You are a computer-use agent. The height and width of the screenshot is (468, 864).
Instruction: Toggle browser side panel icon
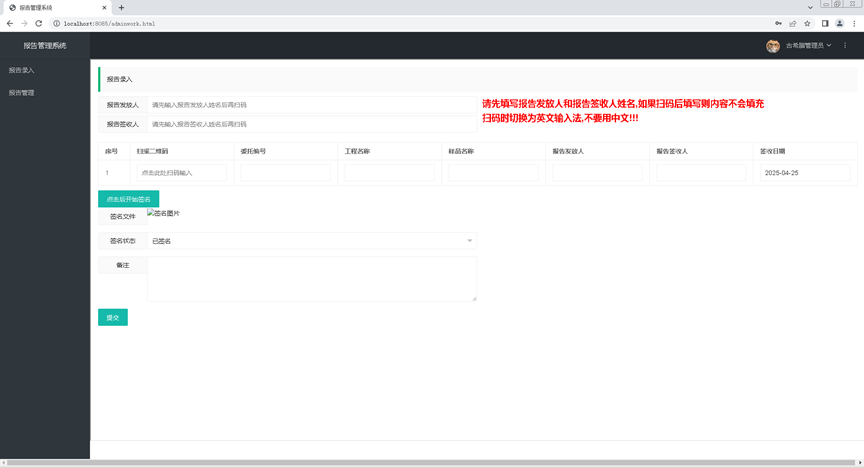pos(825,23)
